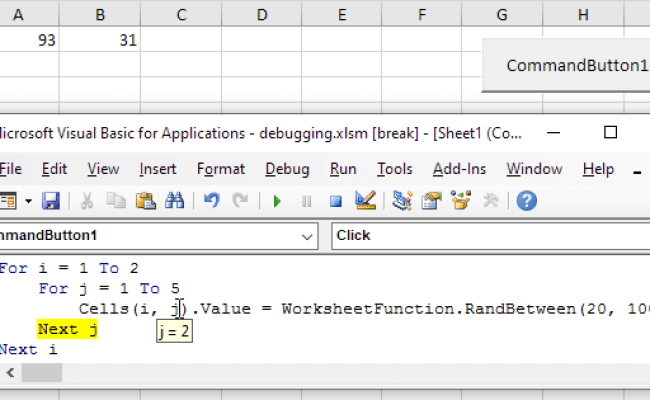Viewport: 650px width, 400px height.
Task: Click CommandButton1 on the worksheet
Action: tap(566, 65)
